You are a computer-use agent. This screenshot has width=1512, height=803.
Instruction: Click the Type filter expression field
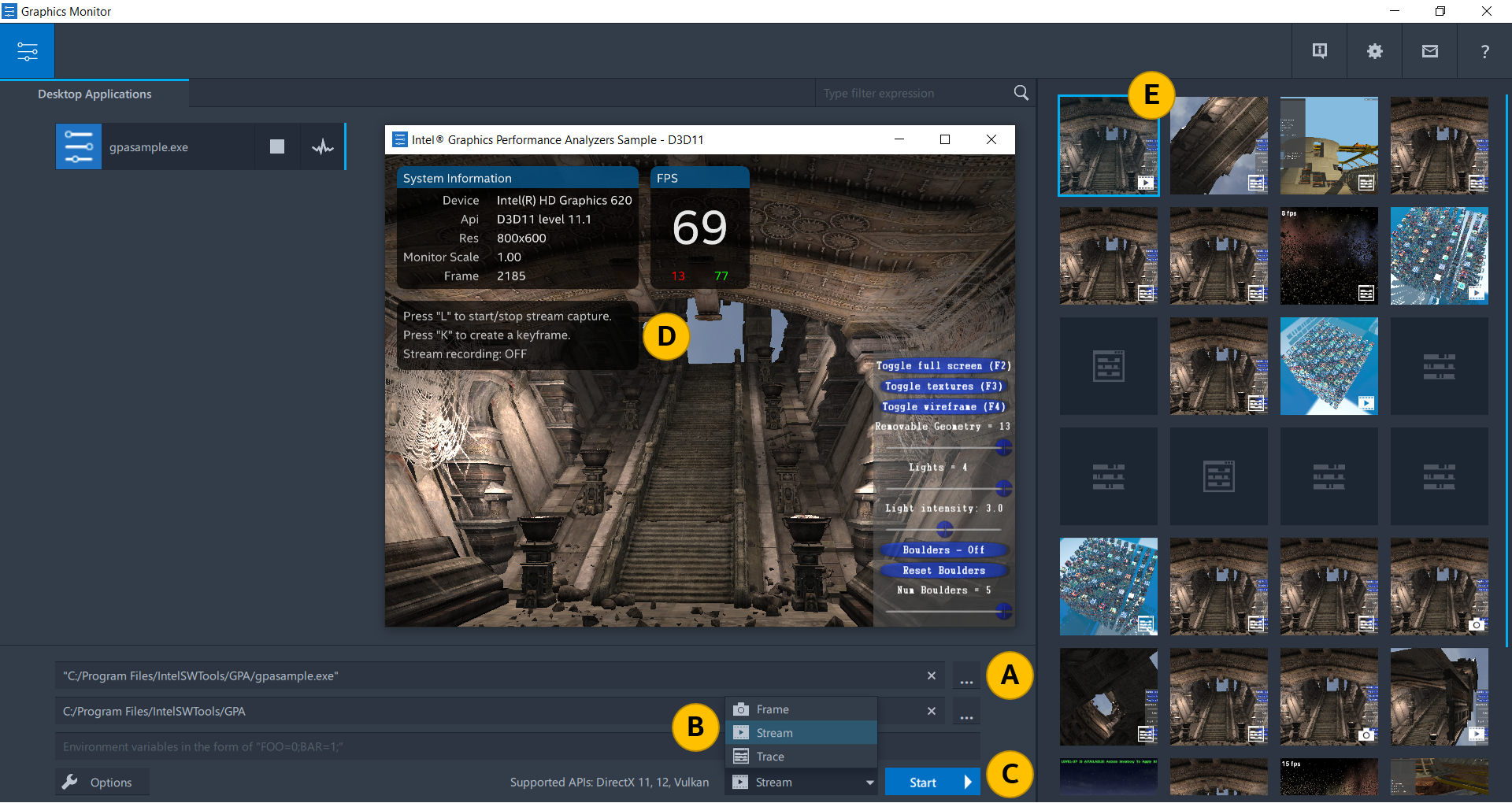pyautogui.click(x=913, y=93)
